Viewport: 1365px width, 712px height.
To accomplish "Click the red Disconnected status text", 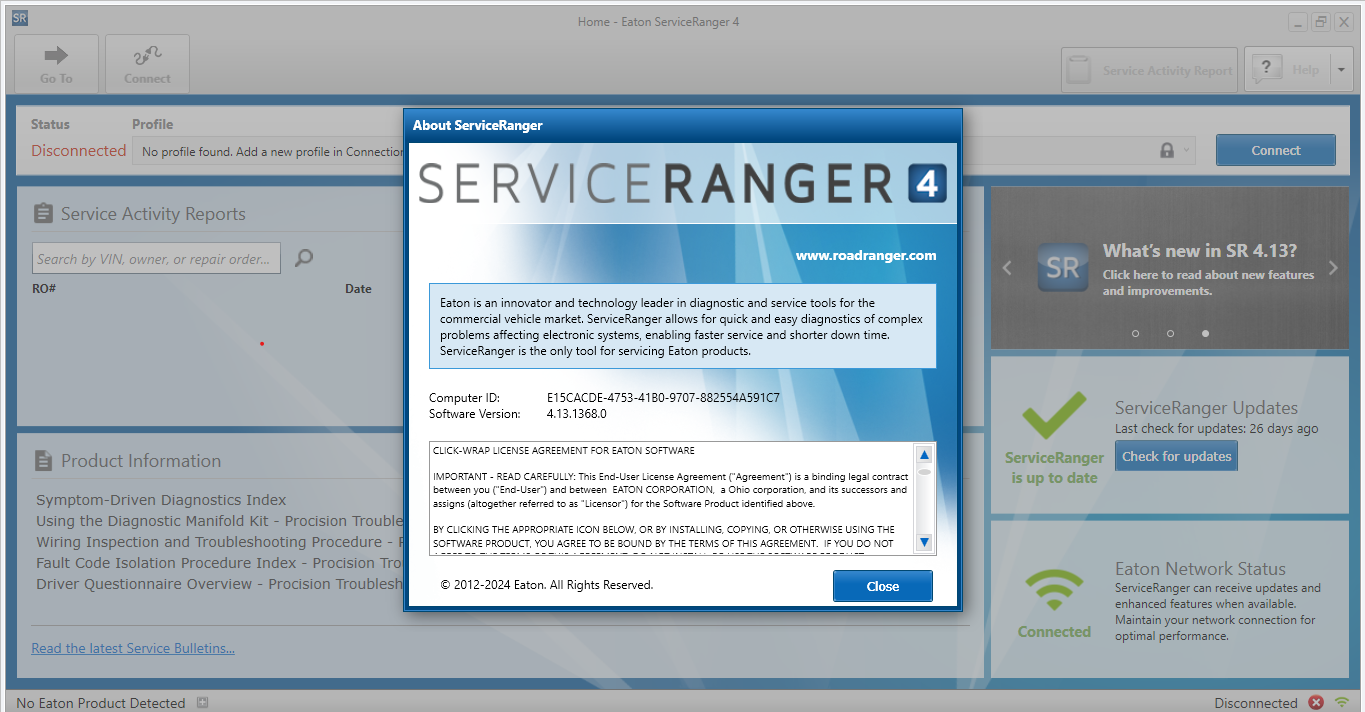I will pos(78,150).
